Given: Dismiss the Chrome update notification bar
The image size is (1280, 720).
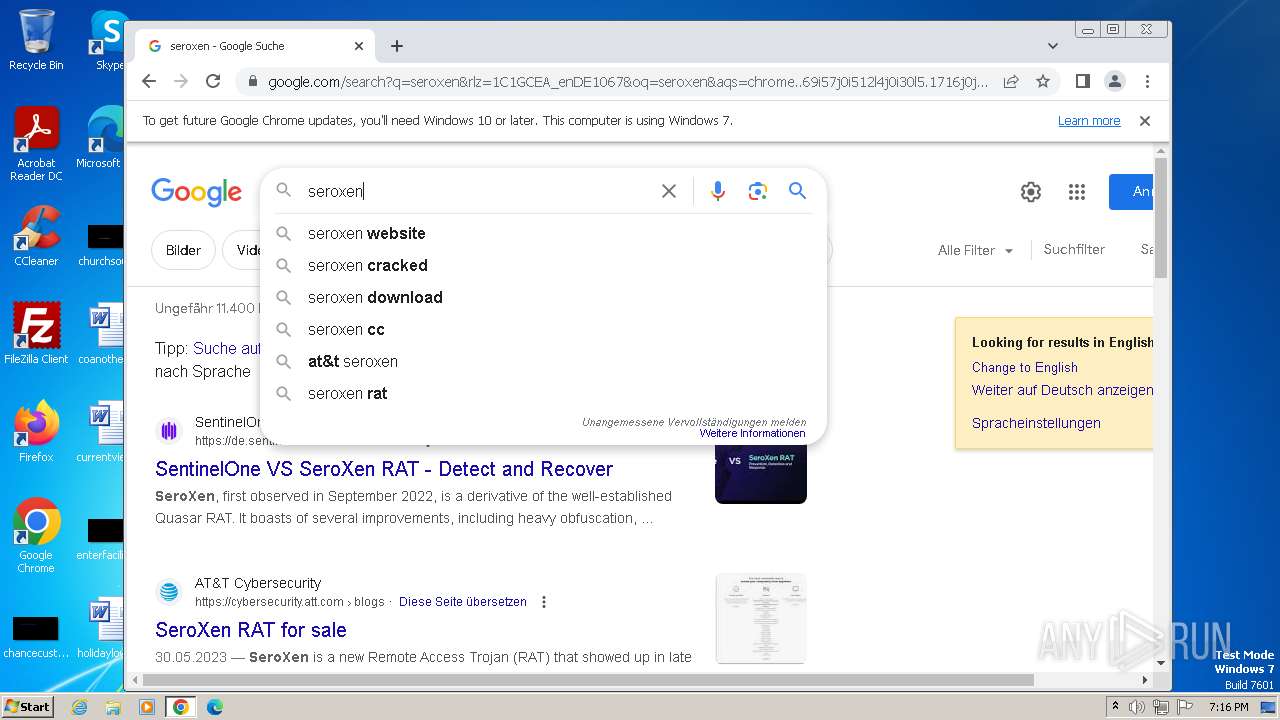Looking at the screenshot, I should click(1145, 120).
